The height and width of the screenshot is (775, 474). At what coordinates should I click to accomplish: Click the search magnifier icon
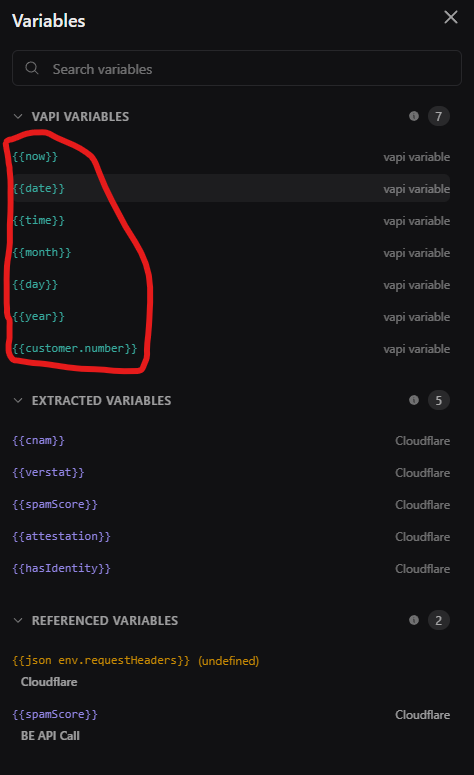pyautogui.click(x=32, y=68)
